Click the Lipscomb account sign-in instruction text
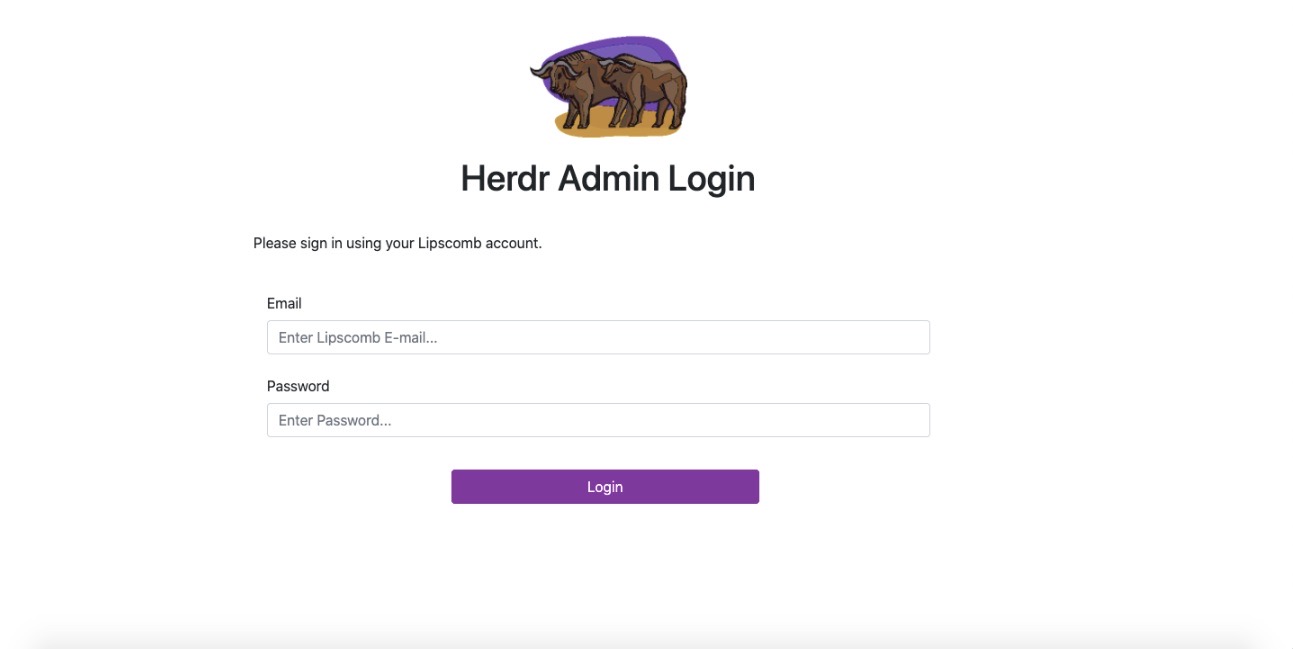The height and width of the screenshot is (649, 1293). (397, 243)
